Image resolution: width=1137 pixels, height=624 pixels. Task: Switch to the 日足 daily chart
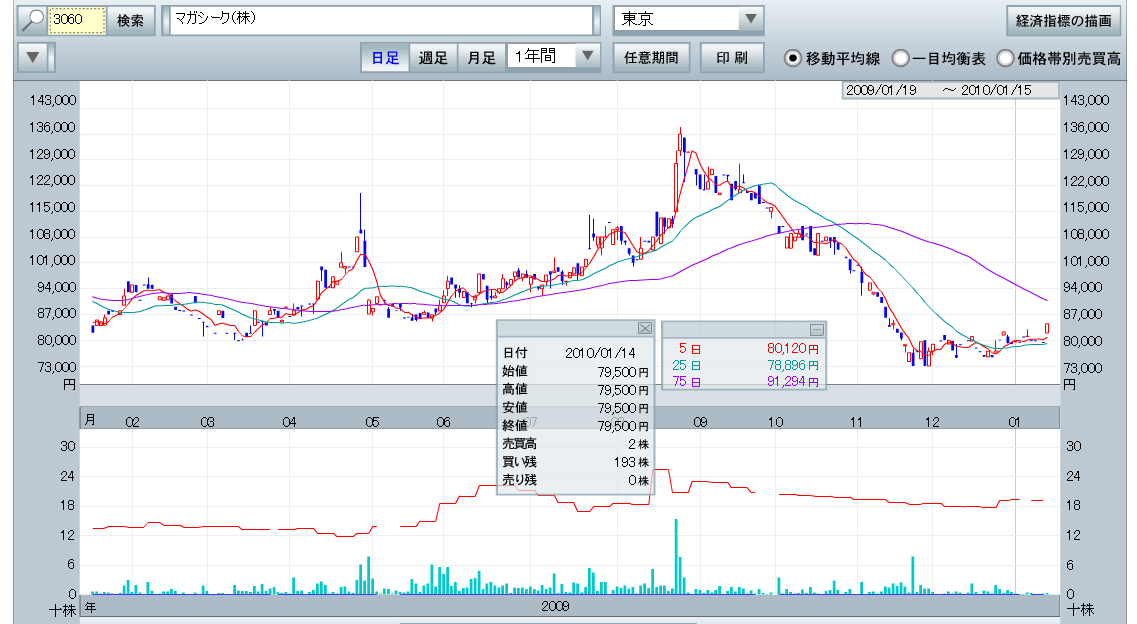click(385, 58)
